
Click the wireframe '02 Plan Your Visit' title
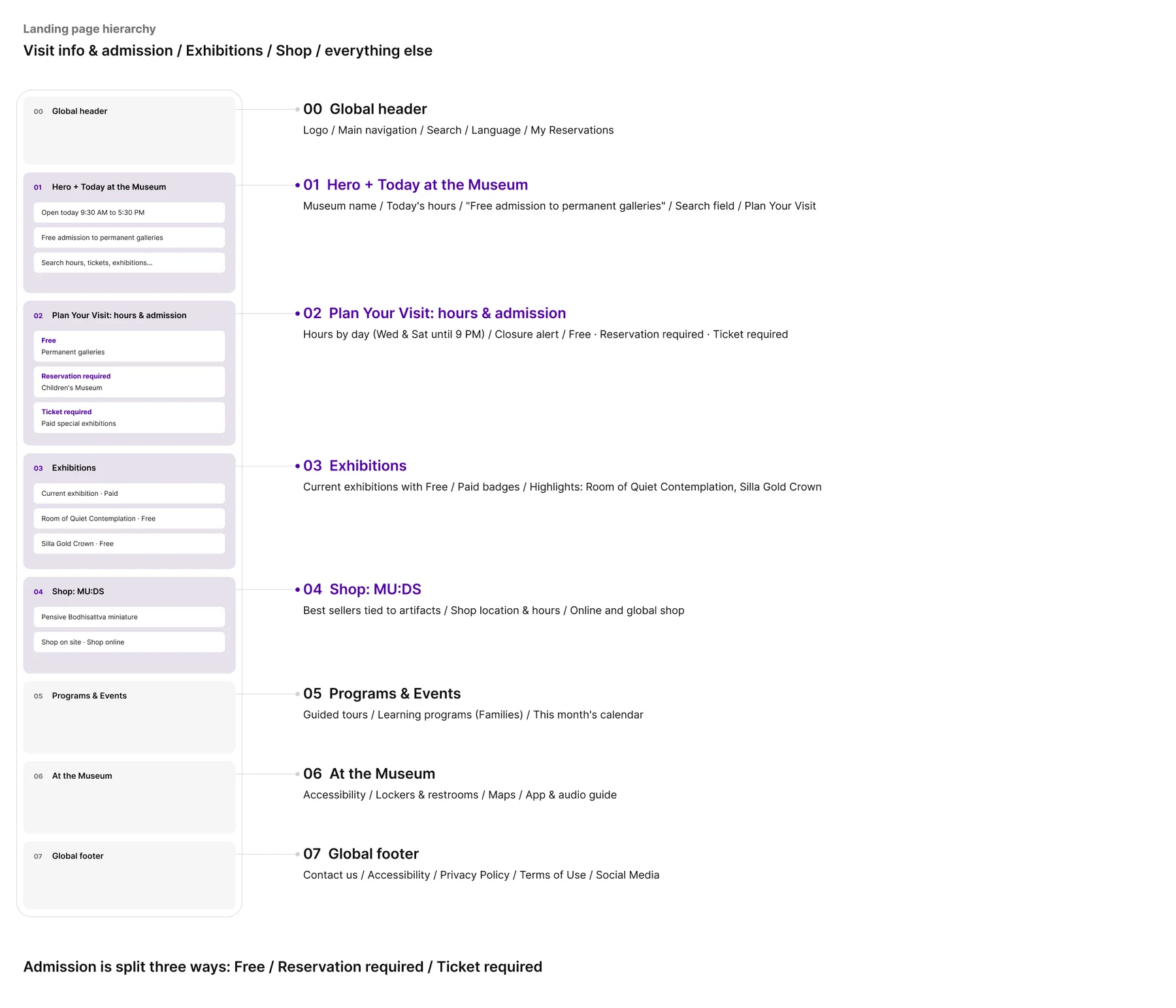[110, 316]
